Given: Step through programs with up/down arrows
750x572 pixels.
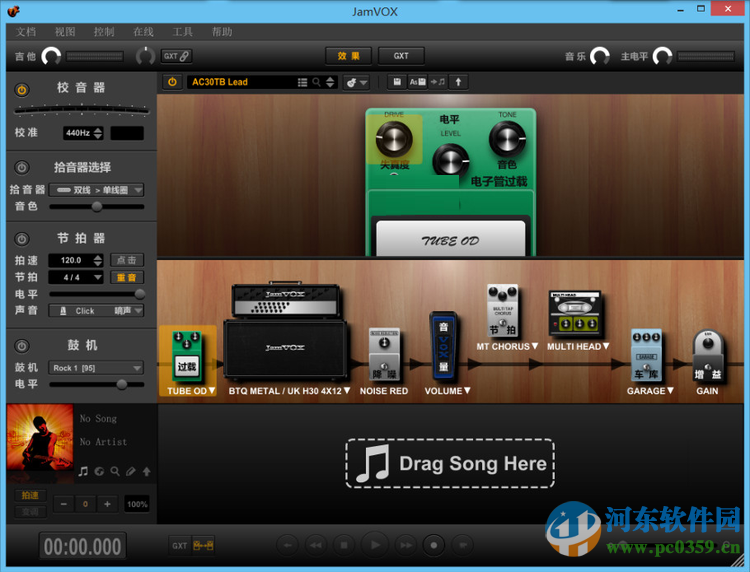Looking at the screenshot, I should click(x=330, y=82).
